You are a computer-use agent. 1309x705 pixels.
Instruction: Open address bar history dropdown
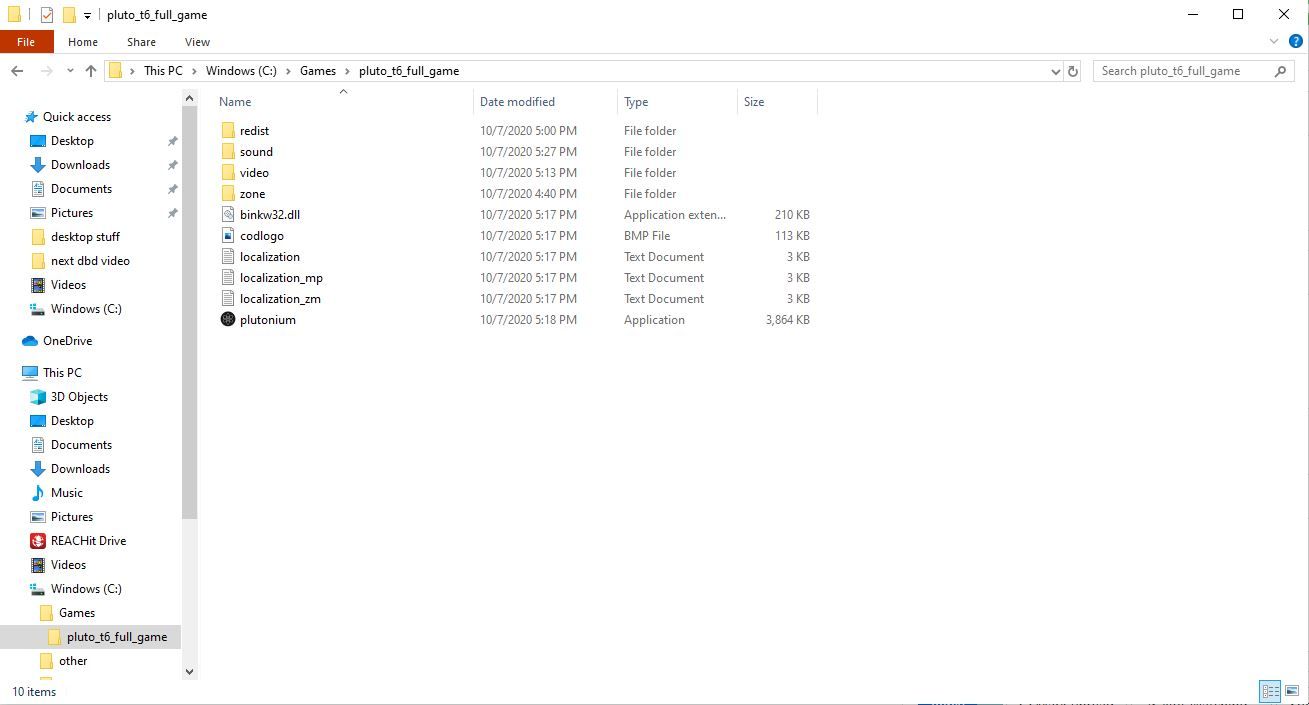pyautogui.click(x=1055, y=71)
